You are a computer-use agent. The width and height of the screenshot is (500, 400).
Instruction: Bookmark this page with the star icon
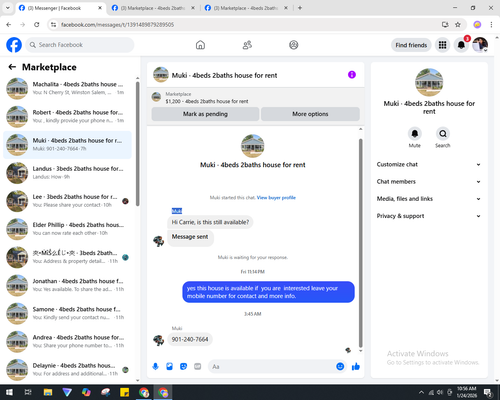click(x=458, y=25)
